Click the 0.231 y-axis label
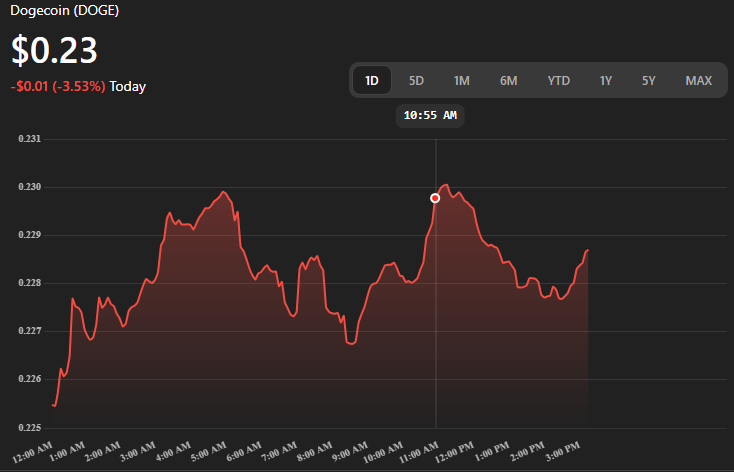This screenshot has height=472, width=734. [x=29, y=139]
